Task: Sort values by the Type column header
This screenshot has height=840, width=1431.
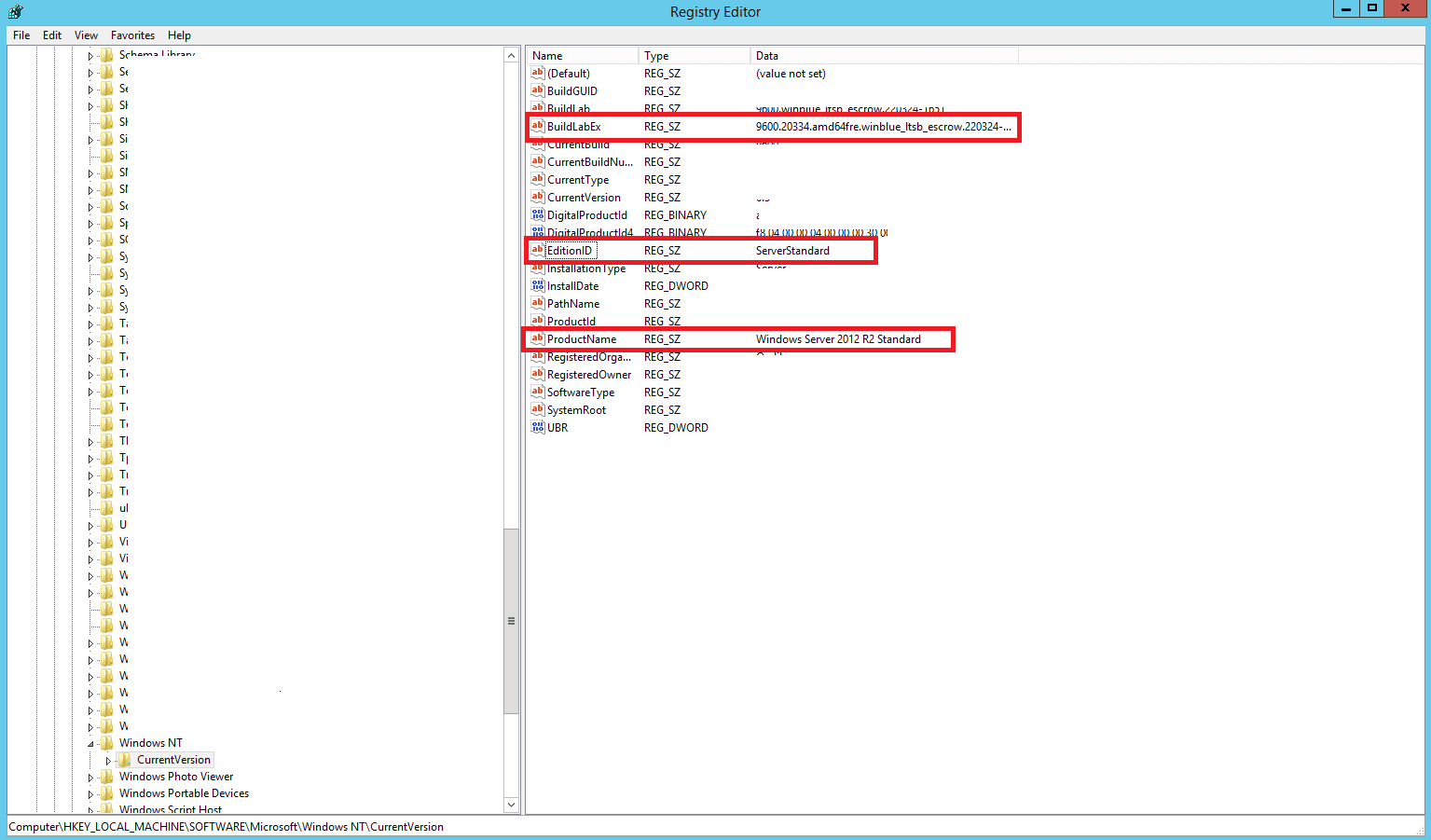Action: pos(695,56)
